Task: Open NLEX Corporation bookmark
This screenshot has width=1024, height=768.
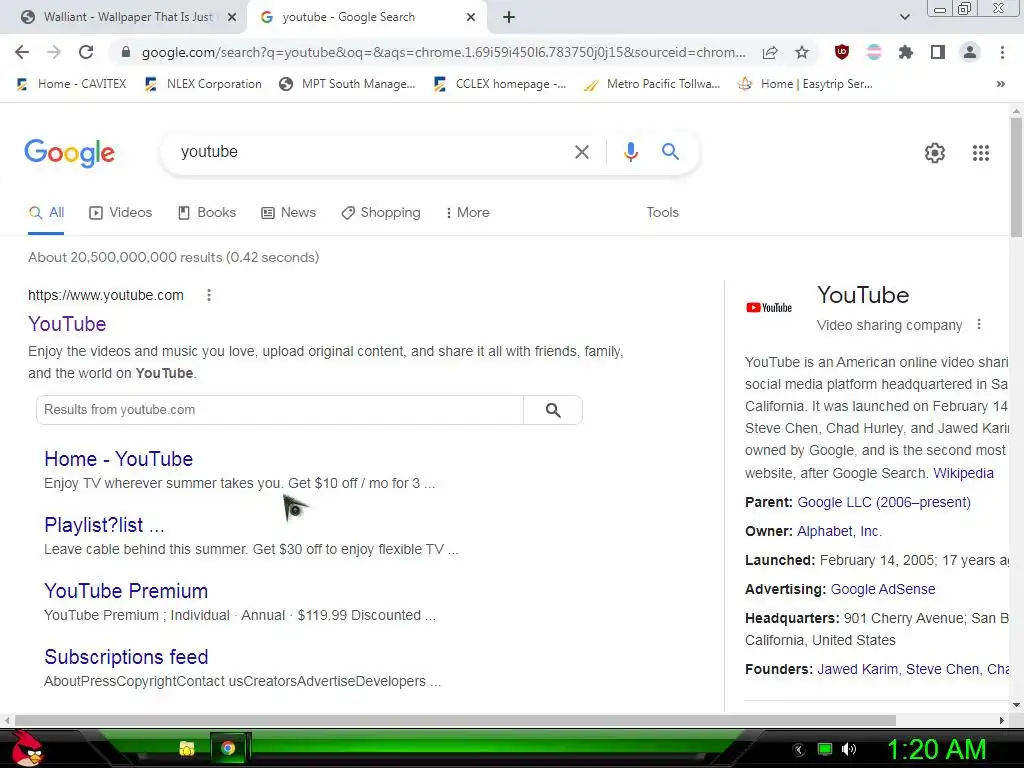Action: [x=203, y=84]
